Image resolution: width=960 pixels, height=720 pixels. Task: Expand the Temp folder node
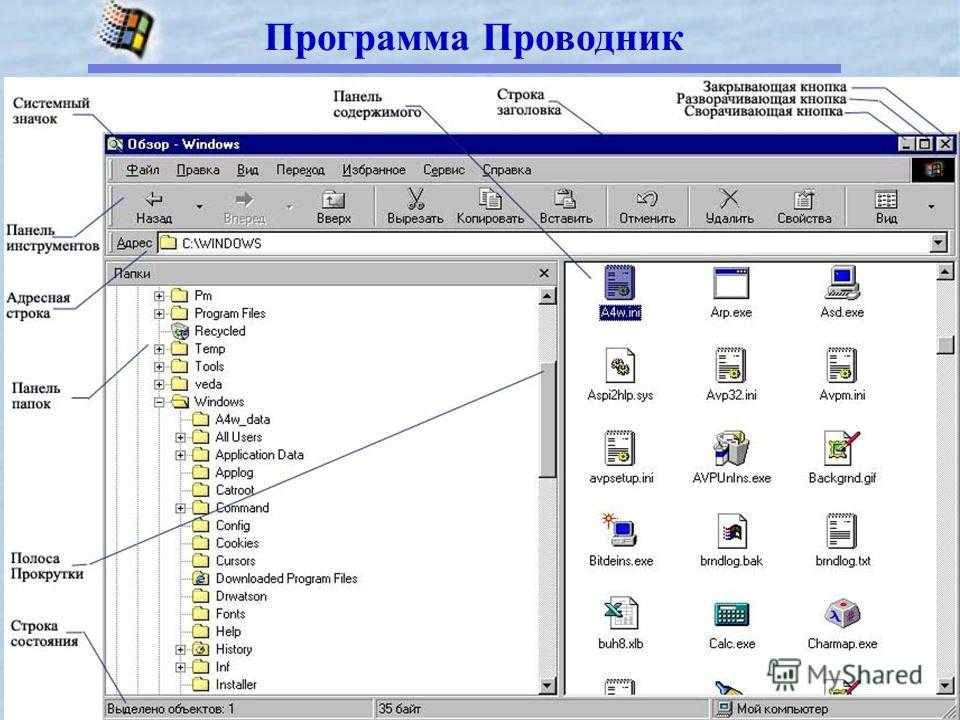[159, 349]
